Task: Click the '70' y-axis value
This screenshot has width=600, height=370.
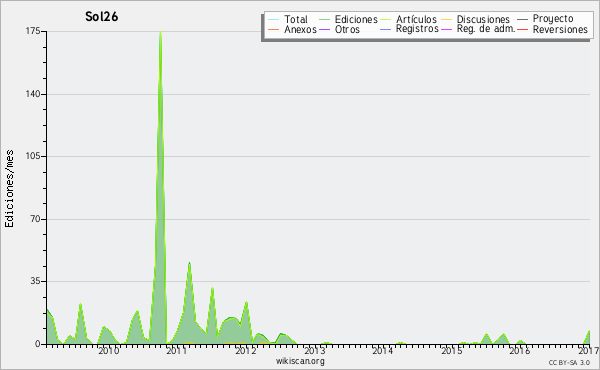Action: (35, 219)
